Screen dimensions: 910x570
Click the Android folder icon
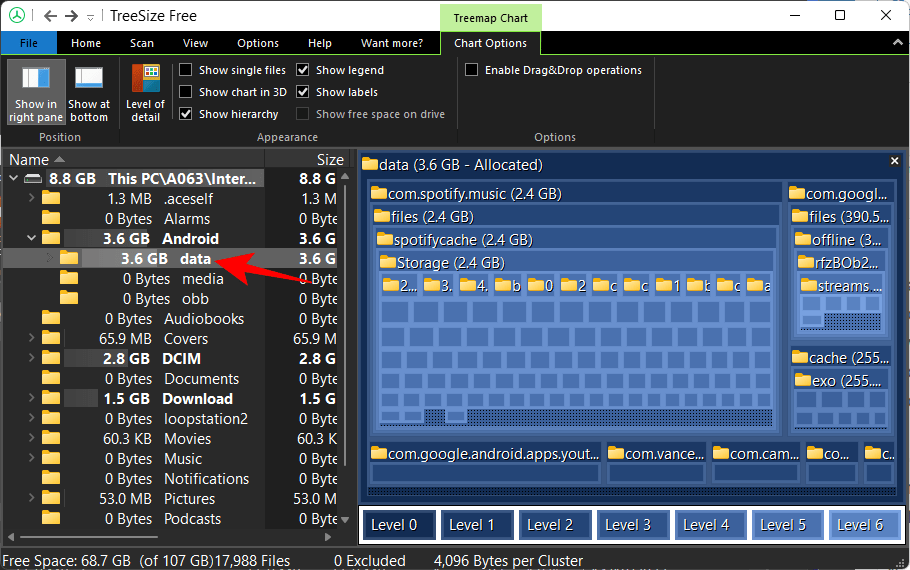(x=51, y=238)
